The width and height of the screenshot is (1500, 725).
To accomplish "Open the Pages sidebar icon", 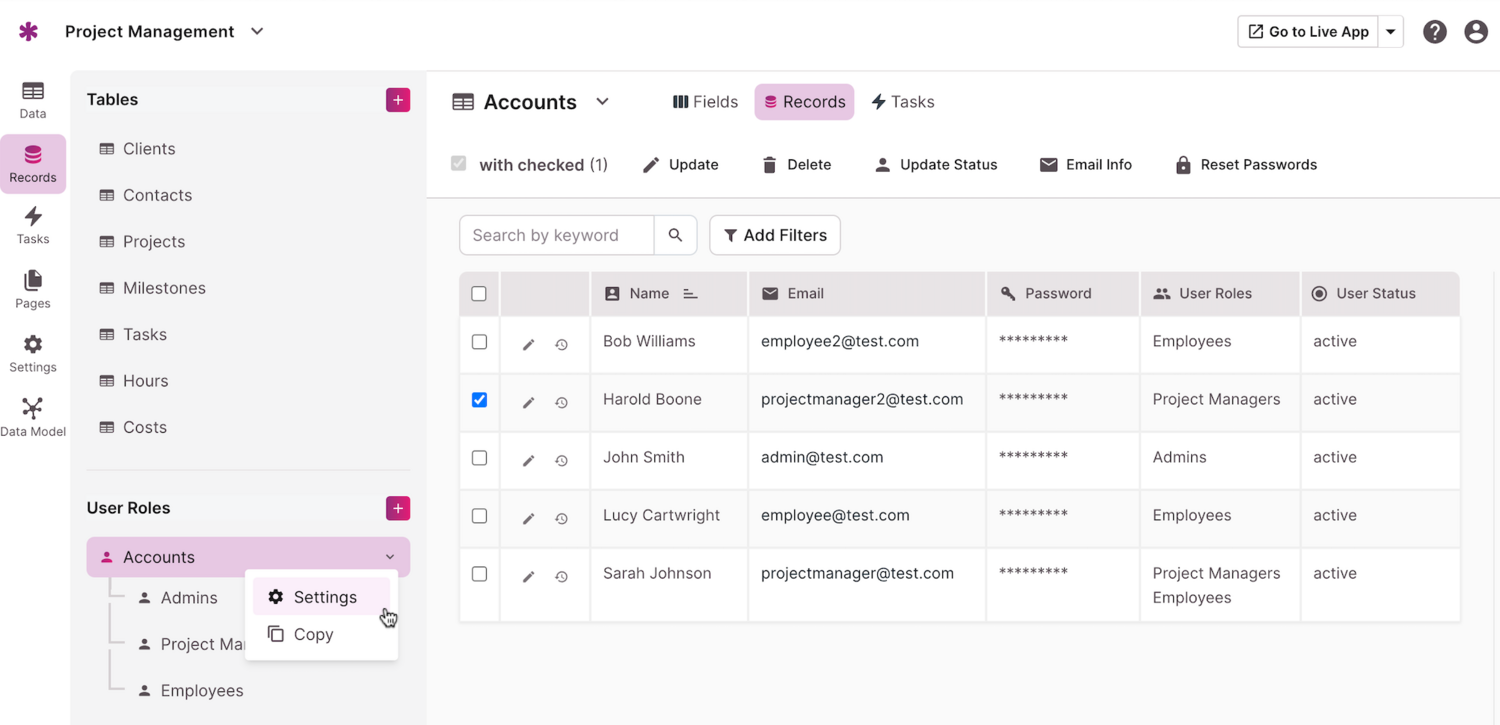I will (33, 289).
